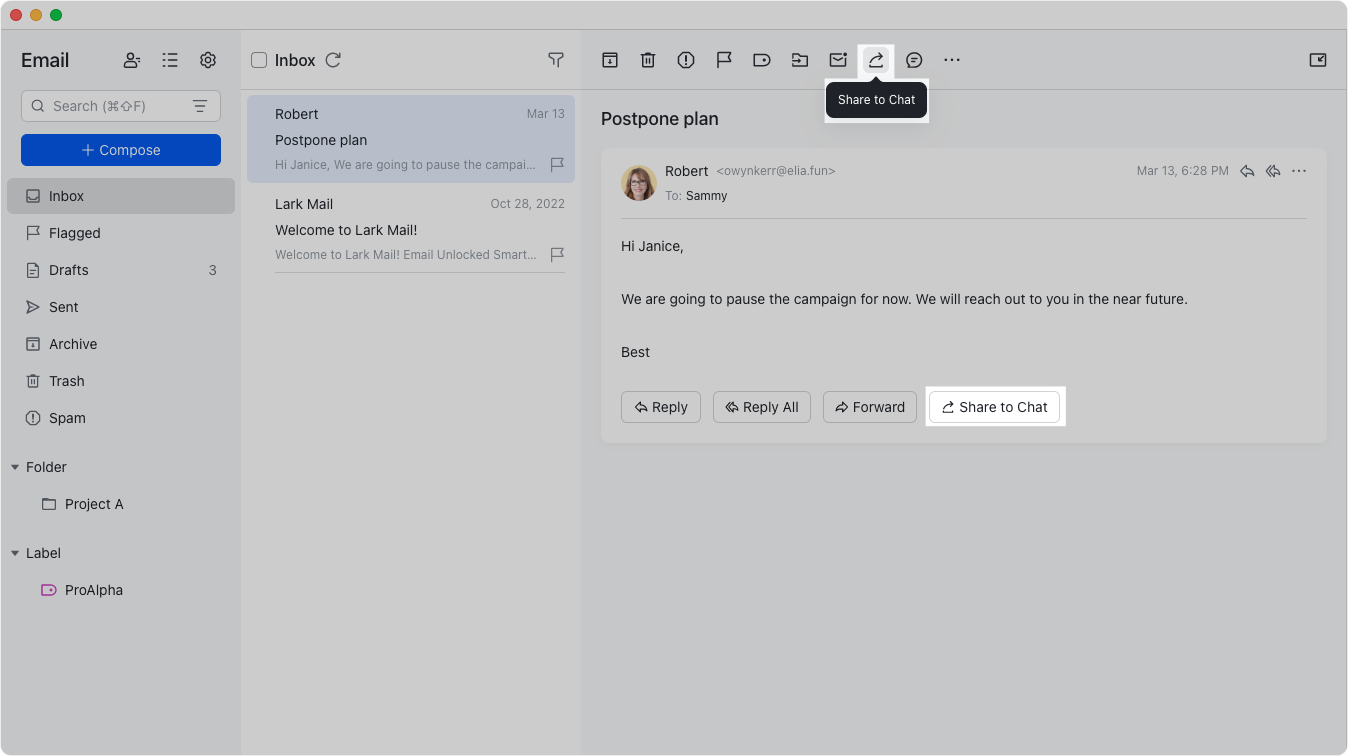The image size is (1348, 756).
Task: Open mail settings via the gear icon
Action: [x=207, y=59]
